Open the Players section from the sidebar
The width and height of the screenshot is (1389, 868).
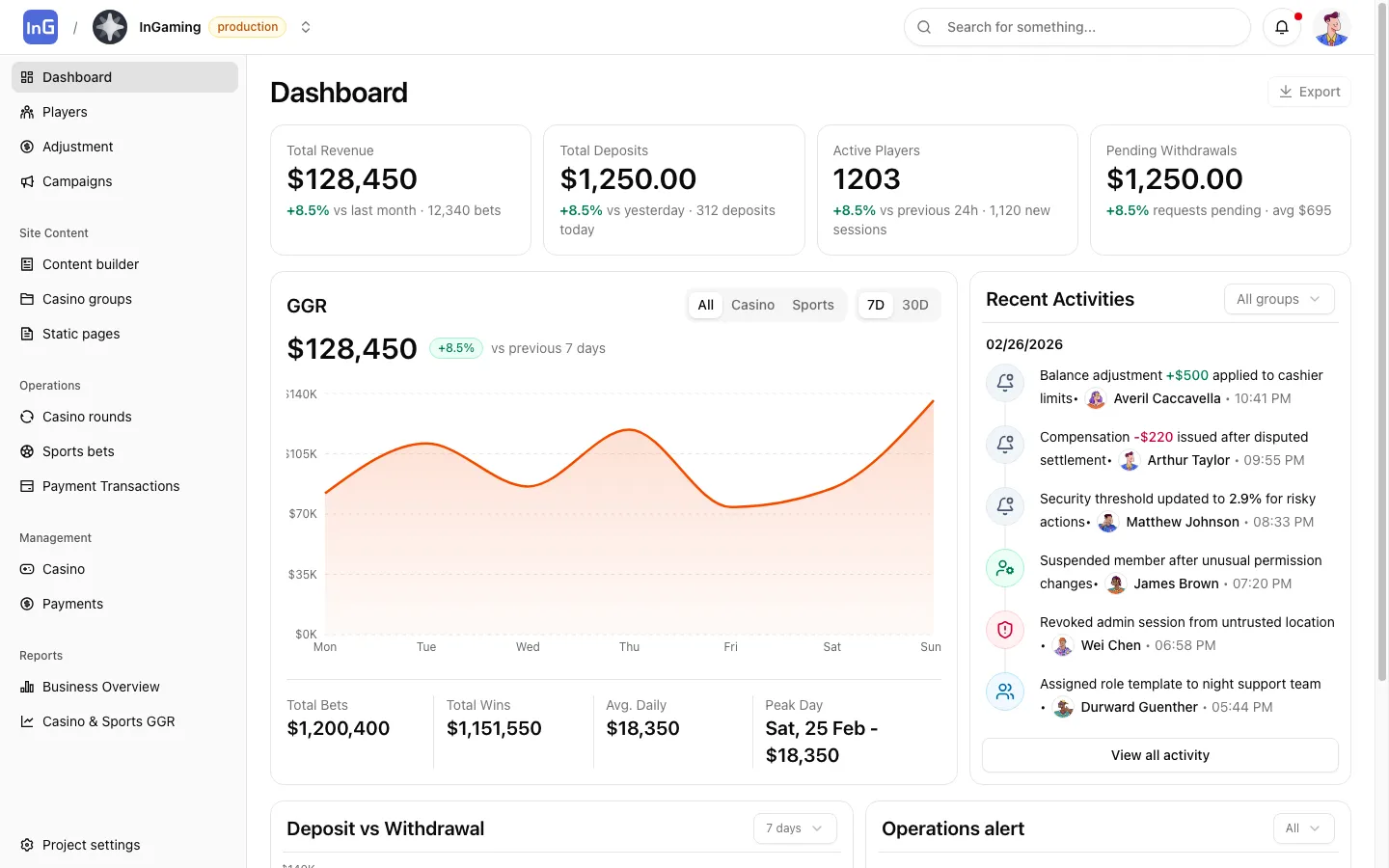[66, 112]
